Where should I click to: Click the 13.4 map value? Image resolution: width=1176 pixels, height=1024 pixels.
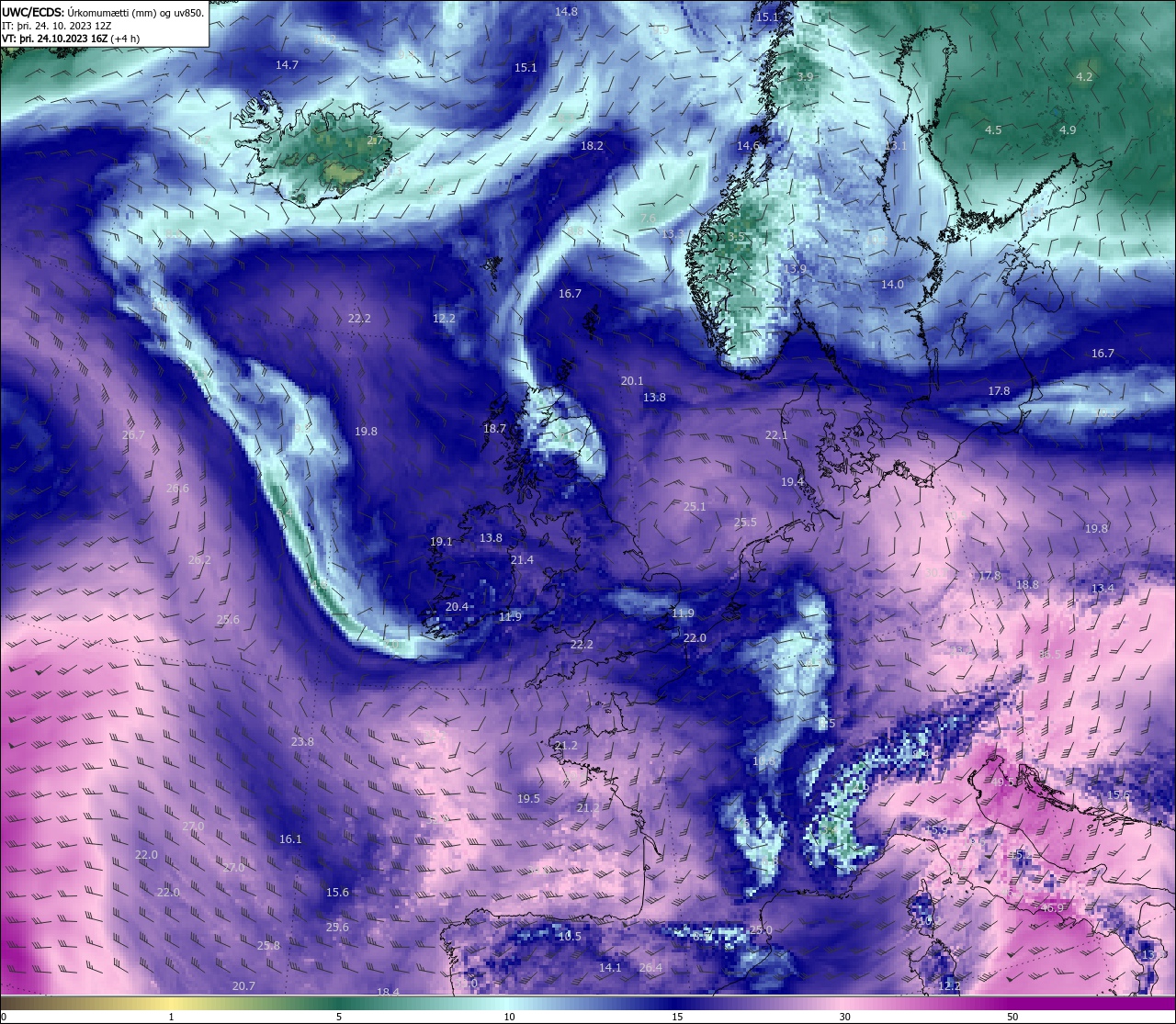(1102, 589)
